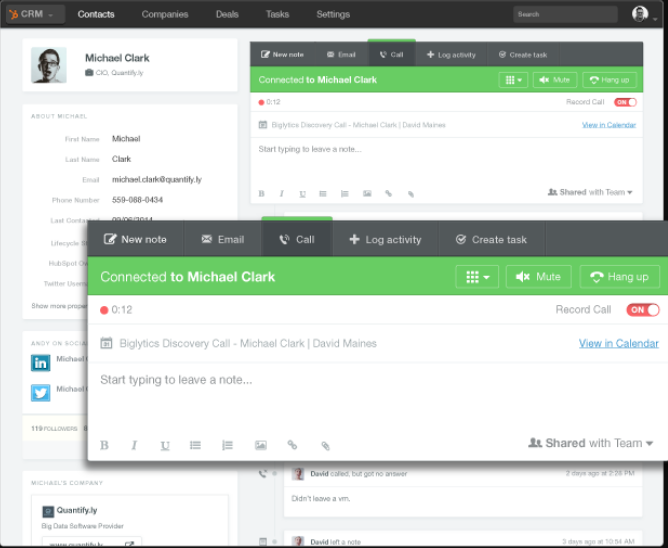Attach file in enlarged note editor
Image resolution: width=668 pixels, height=548 pixels.
[325, 446]
